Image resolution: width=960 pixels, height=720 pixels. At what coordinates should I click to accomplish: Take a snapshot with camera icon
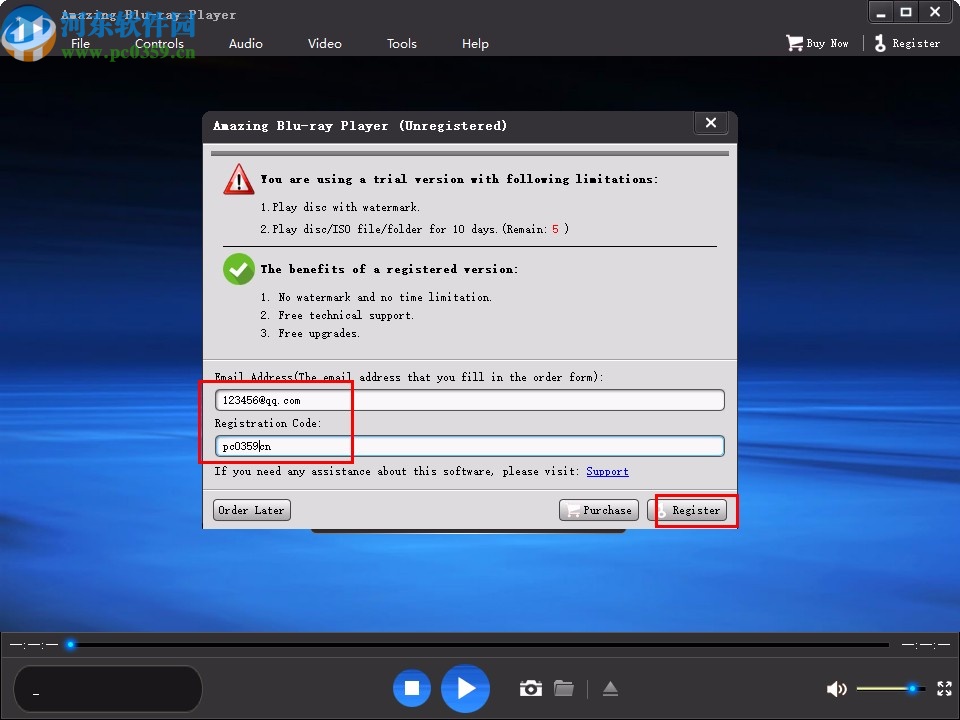point(531,688)
